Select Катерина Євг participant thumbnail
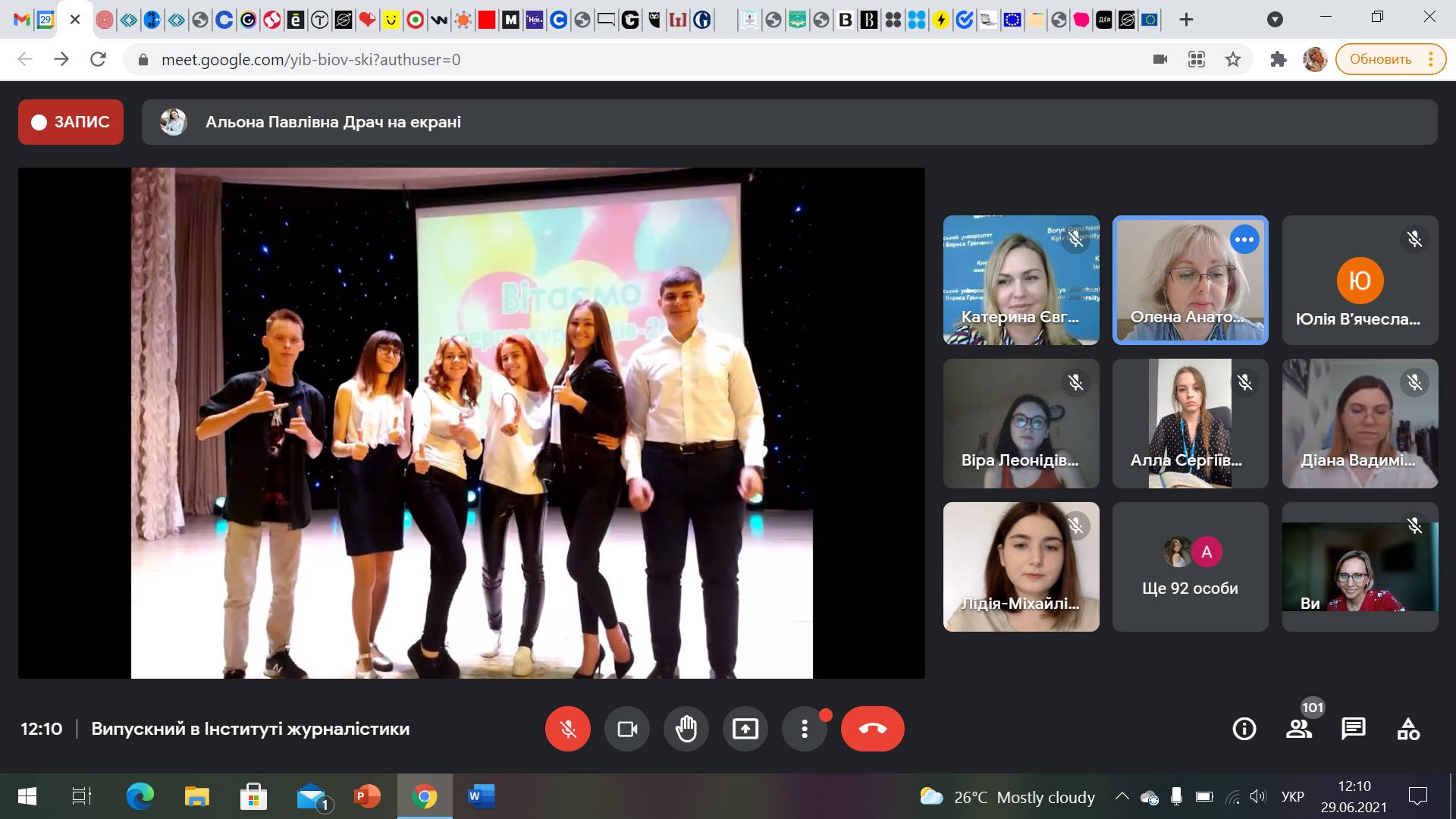 click(x=1021, y=281)
